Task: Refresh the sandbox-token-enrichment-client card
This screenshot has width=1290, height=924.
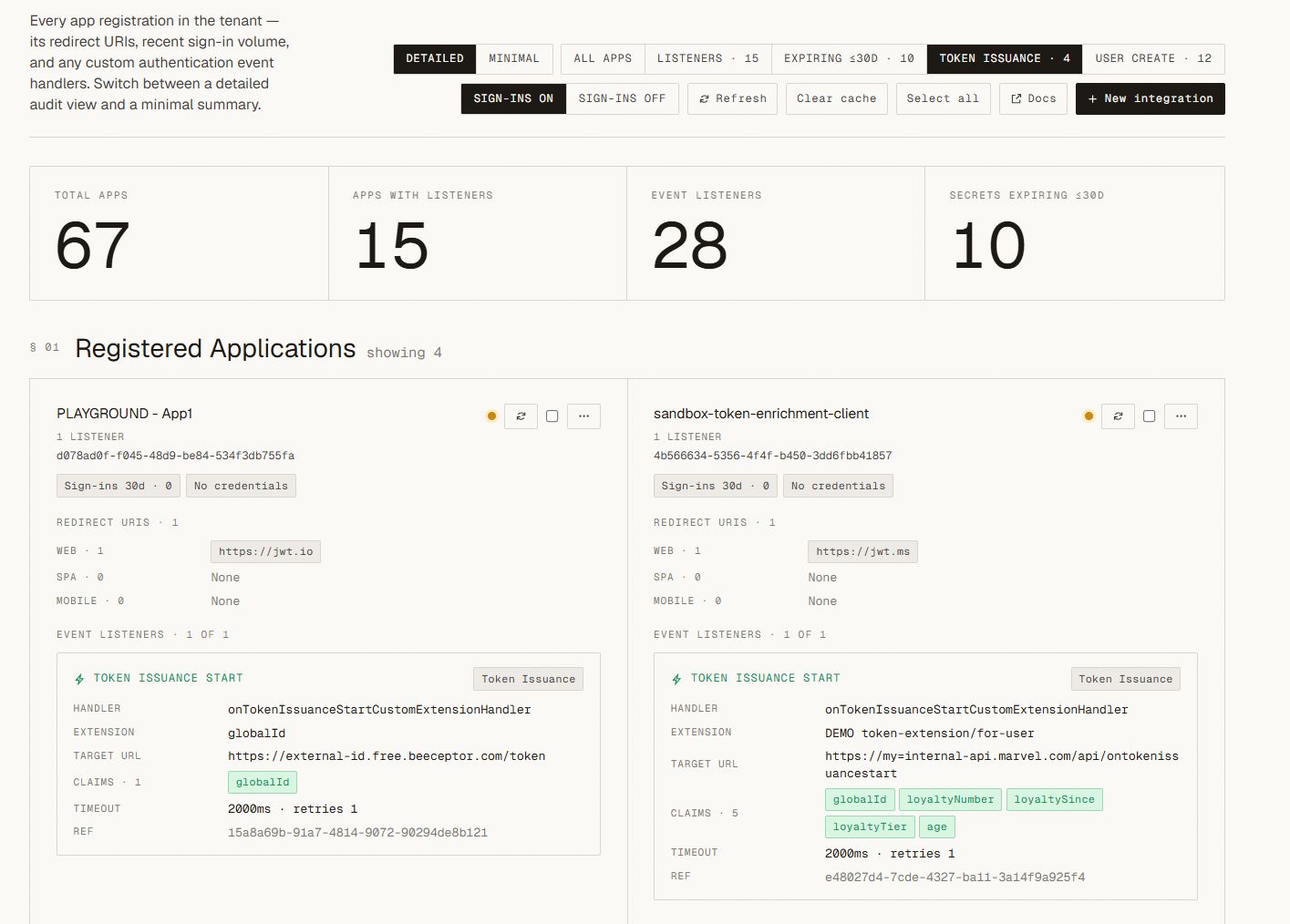Action: (x=1118, y=416)
